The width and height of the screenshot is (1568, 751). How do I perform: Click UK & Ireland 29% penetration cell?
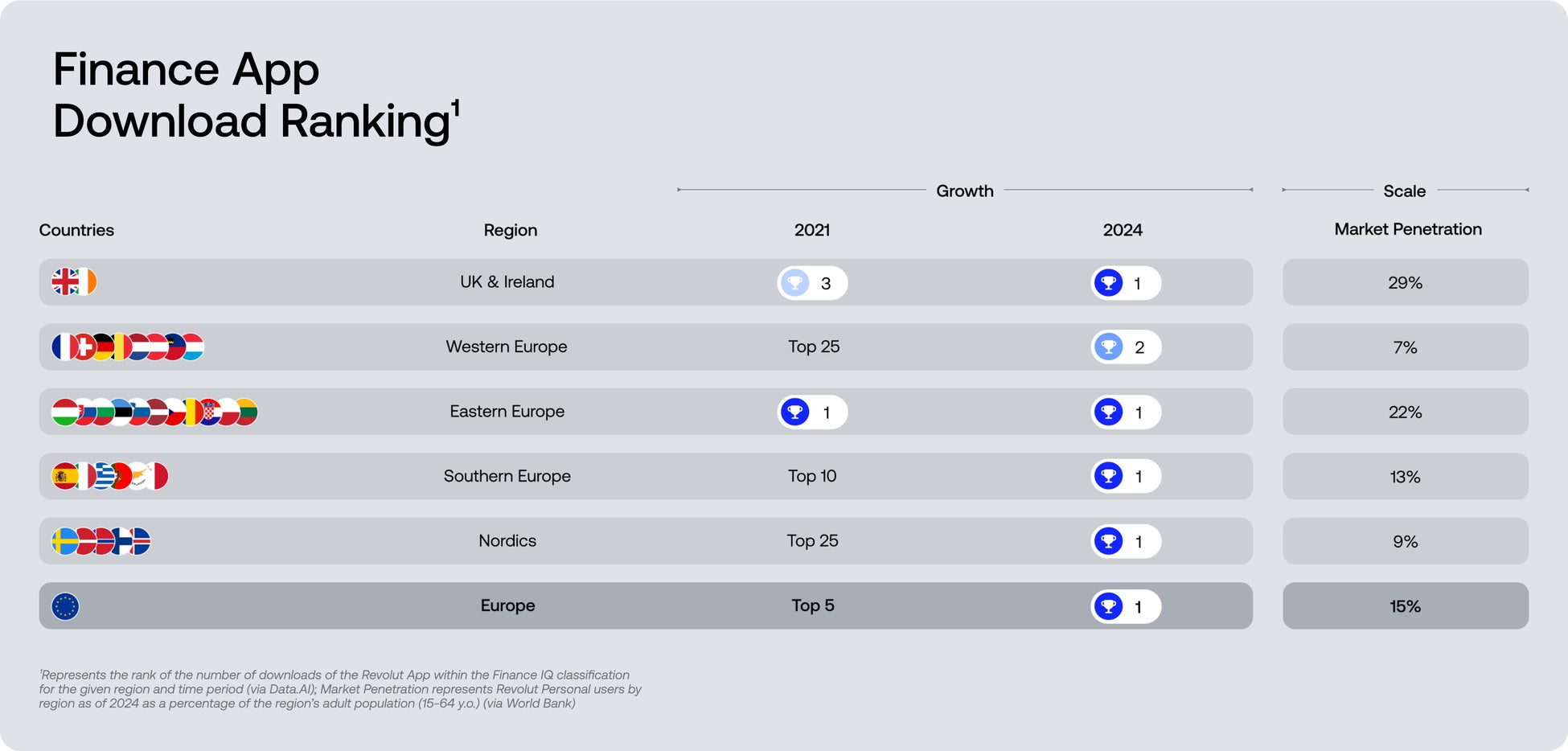[1405, 282]
